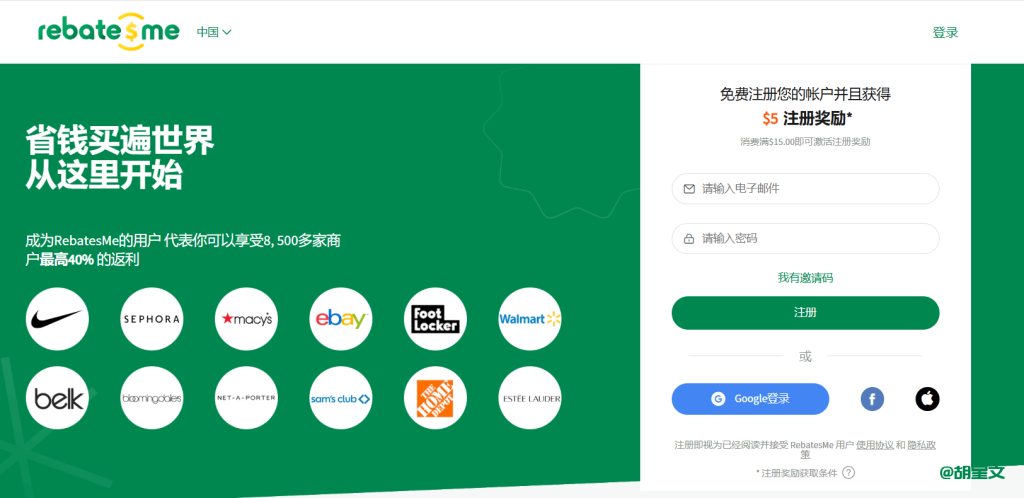
Task: Sign in with the Apple icon
Action: coord(927,399)
